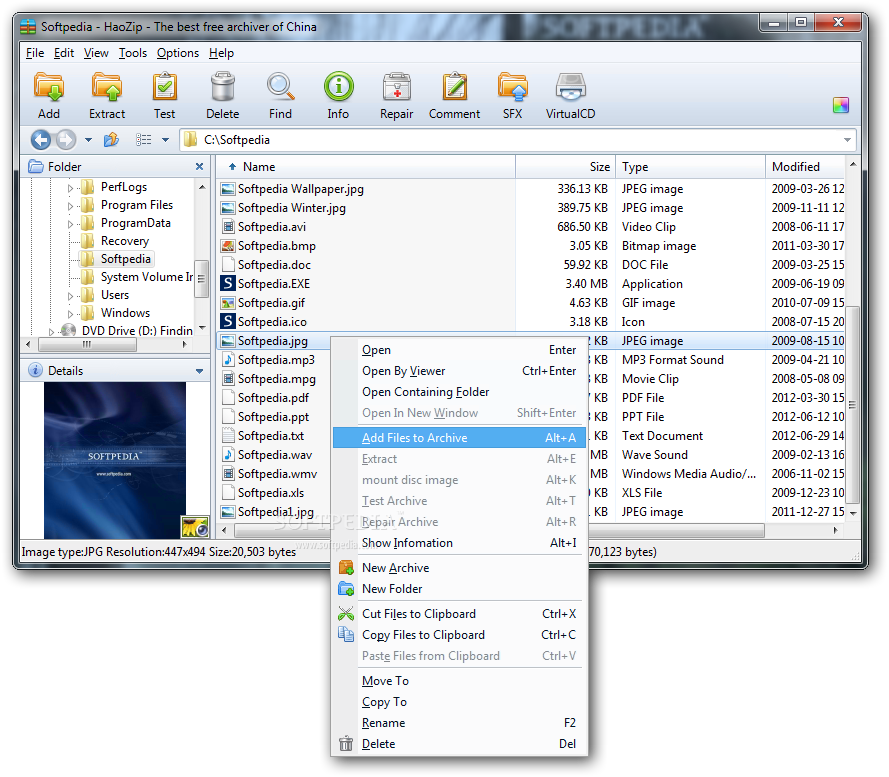The width and height of the screenshot is (889, 777).
Task: Expand the DVD Drive (D:) node
Action: [x=52, y=331]
